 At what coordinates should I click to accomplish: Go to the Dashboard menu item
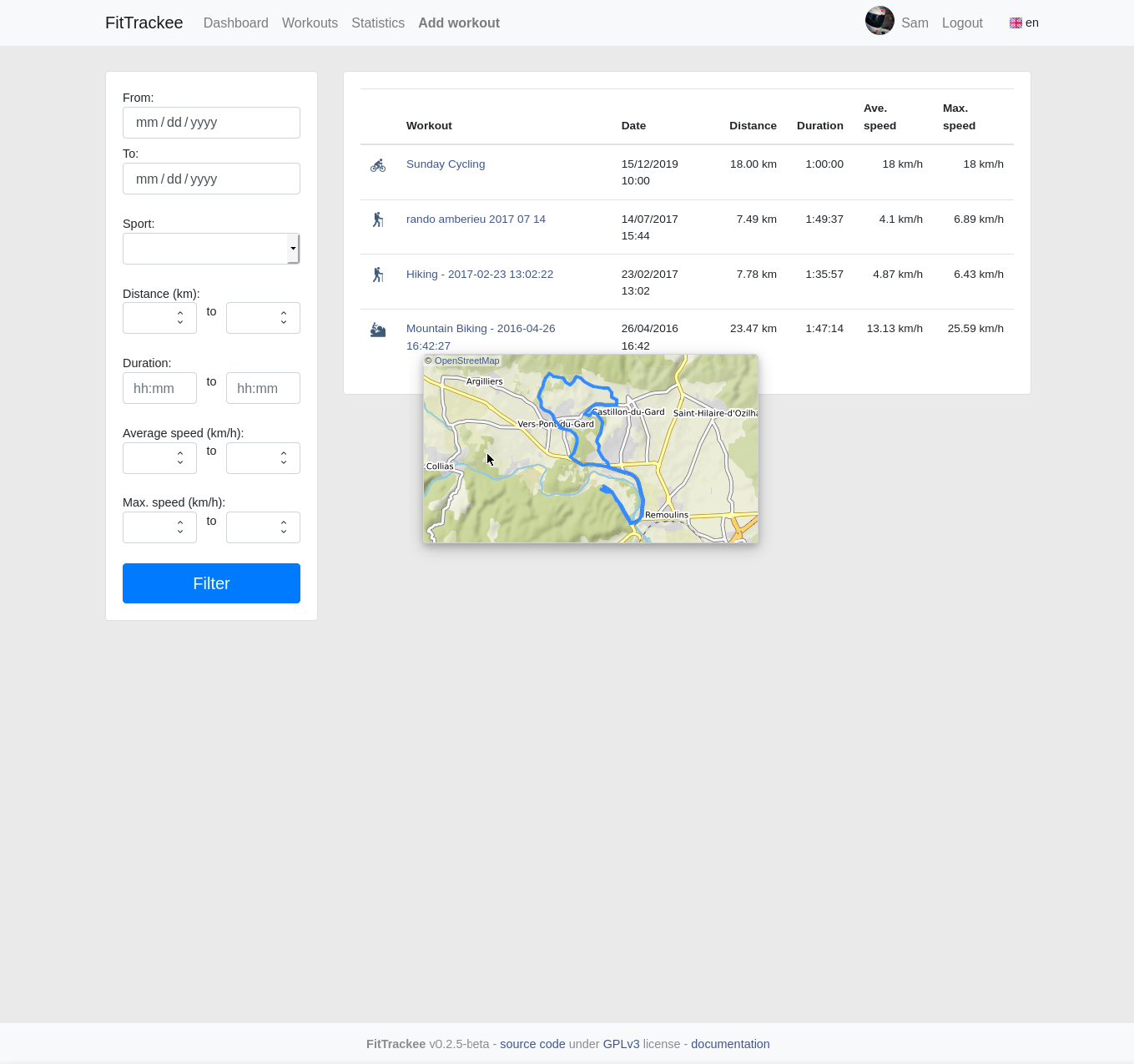[x=235, y=23]
